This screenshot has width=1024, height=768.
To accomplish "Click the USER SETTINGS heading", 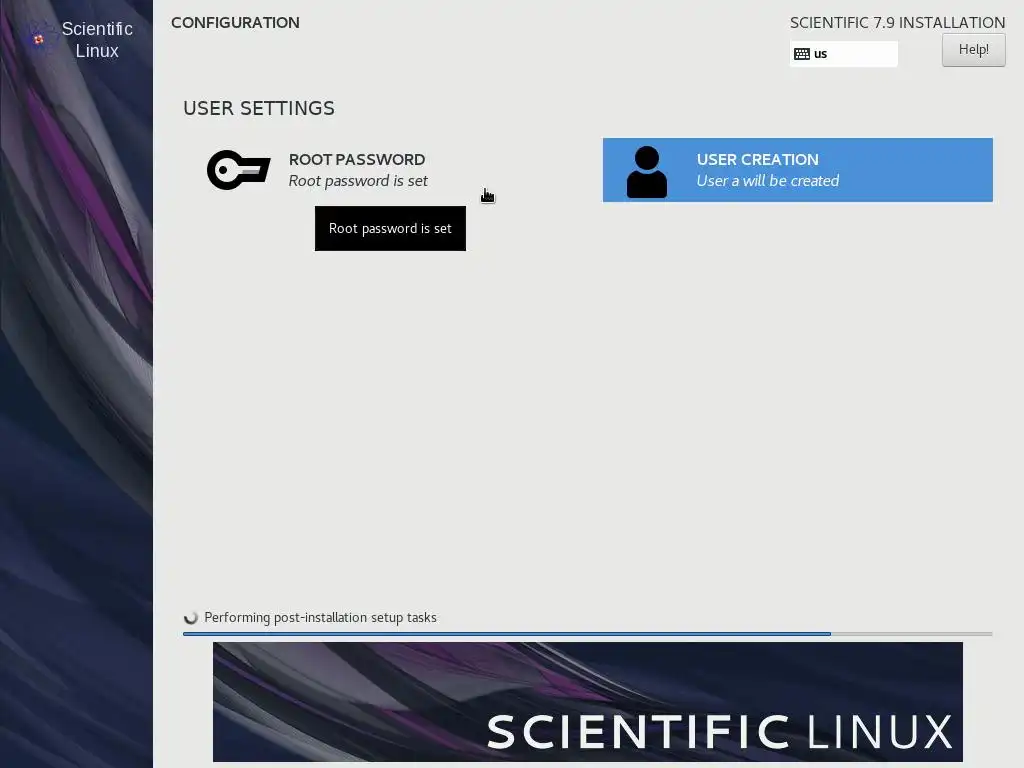I will click(x=259, y=108).
